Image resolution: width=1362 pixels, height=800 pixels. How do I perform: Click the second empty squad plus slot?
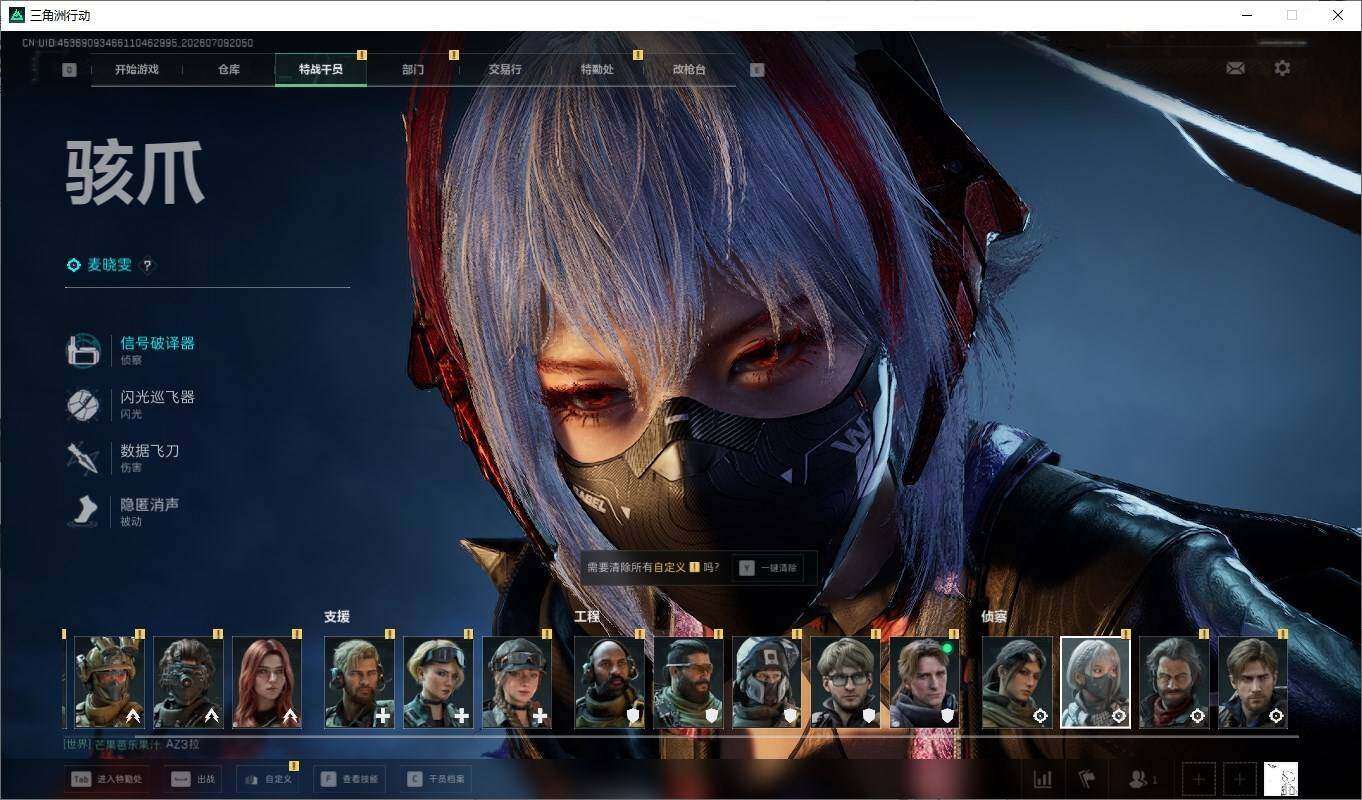[1240, 779]
